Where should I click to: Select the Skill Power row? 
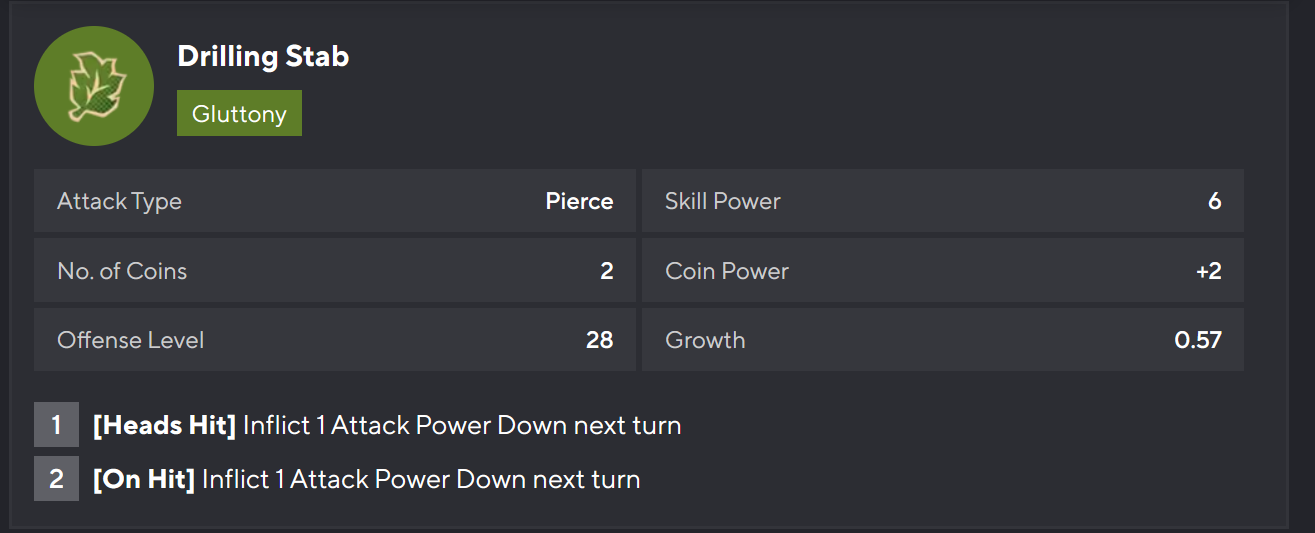[942, 201]
